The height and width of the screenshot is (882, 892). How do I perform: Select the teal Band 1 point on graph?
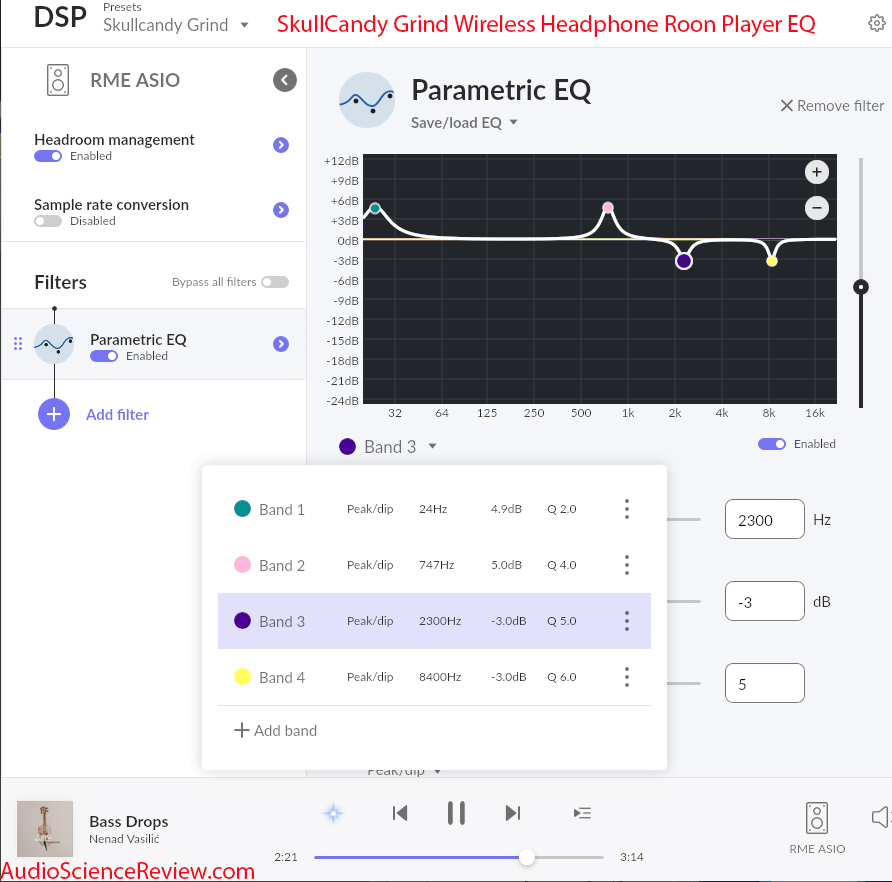[375, 208]
